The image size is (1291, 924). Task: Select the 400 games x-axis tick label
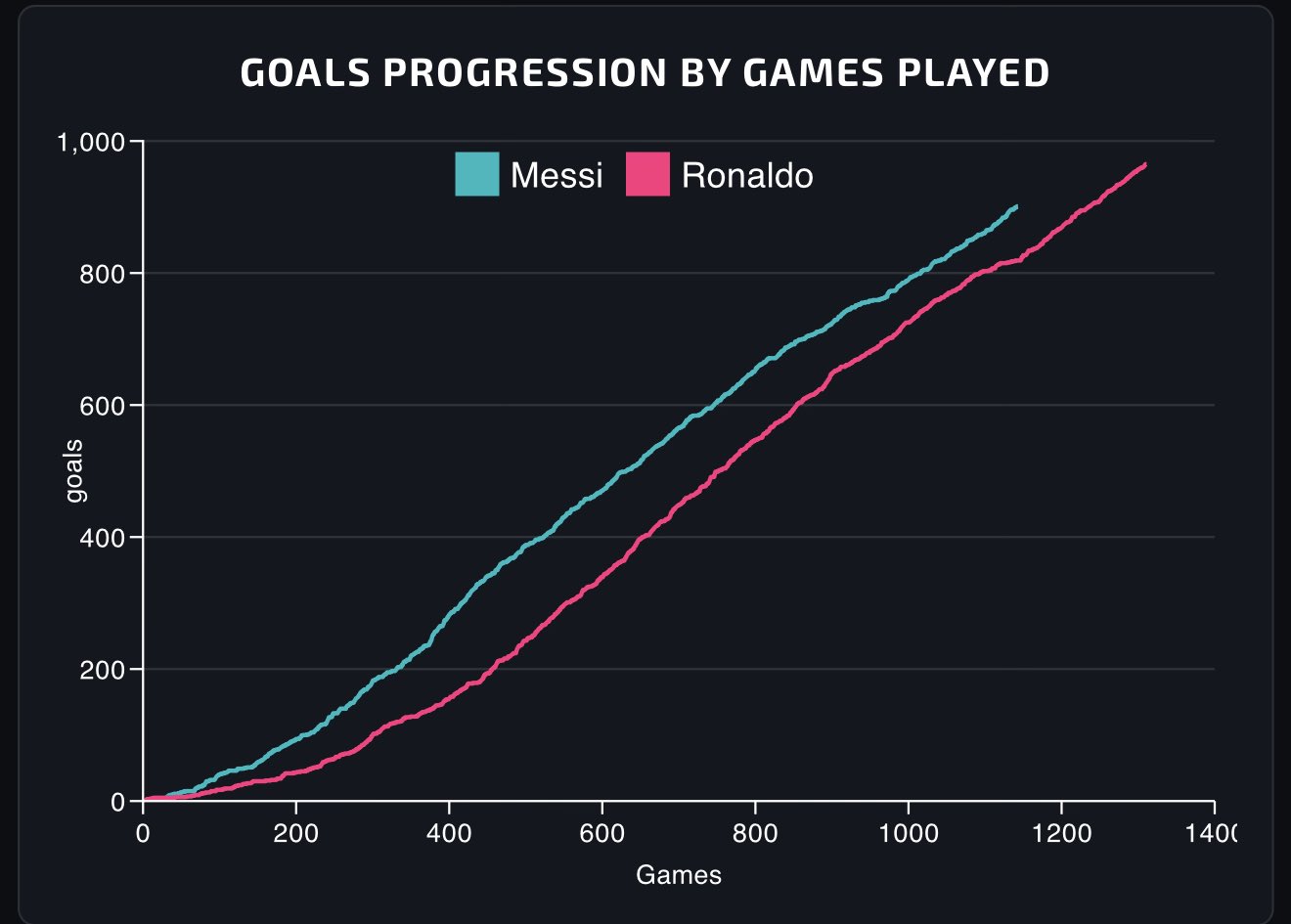tap(449, 834)
